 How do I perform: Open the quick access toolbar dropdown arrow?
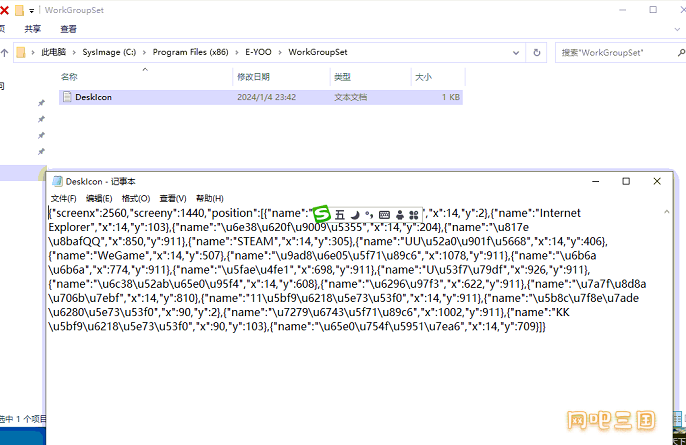tap(32, 11)
